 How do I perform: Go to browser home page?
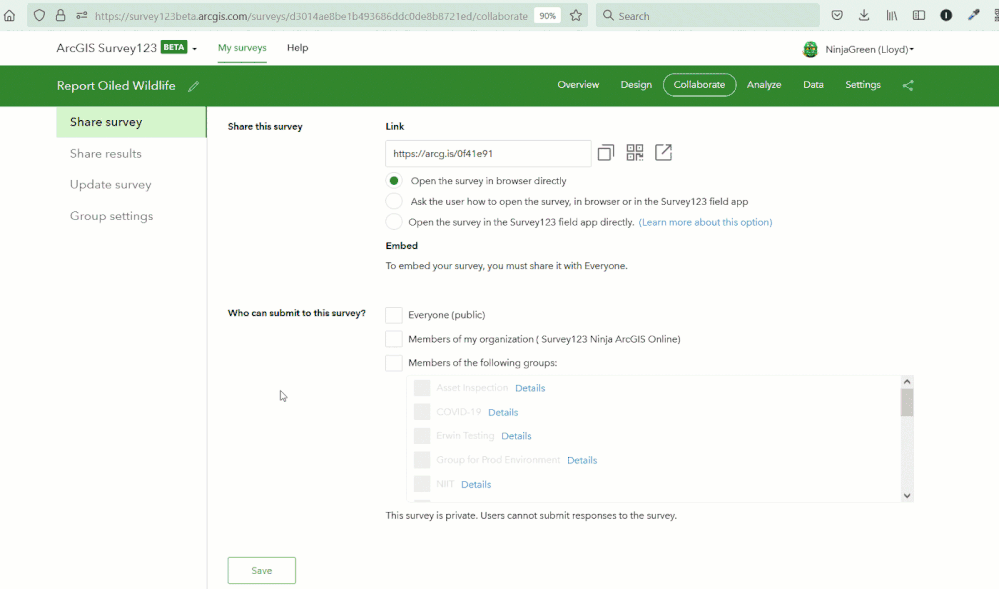tap(10, 16)
